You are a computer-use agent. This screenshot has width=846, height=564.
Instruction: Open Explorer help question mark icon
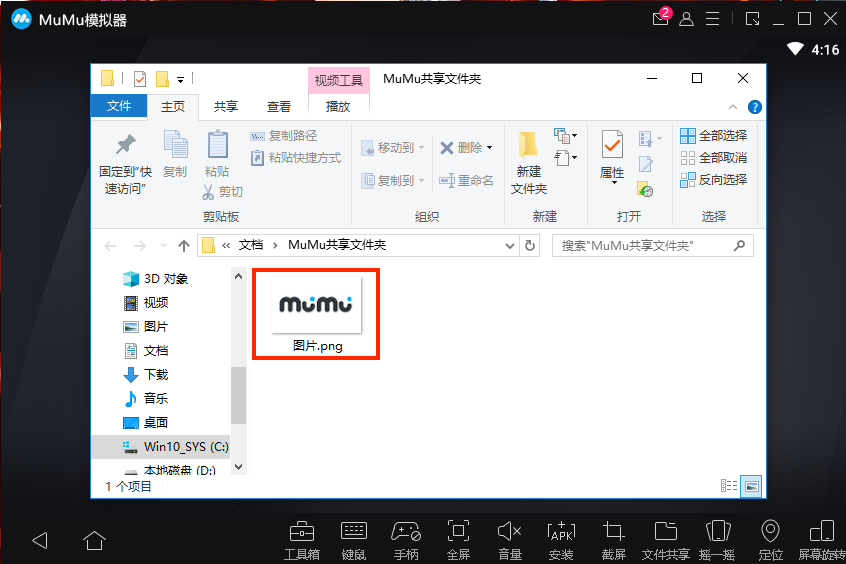(x=755, y=107)
